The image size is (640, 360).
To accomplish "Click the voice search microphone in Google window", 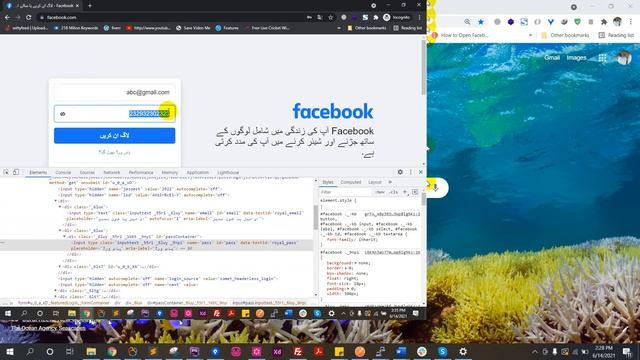I will click(436, 188).
